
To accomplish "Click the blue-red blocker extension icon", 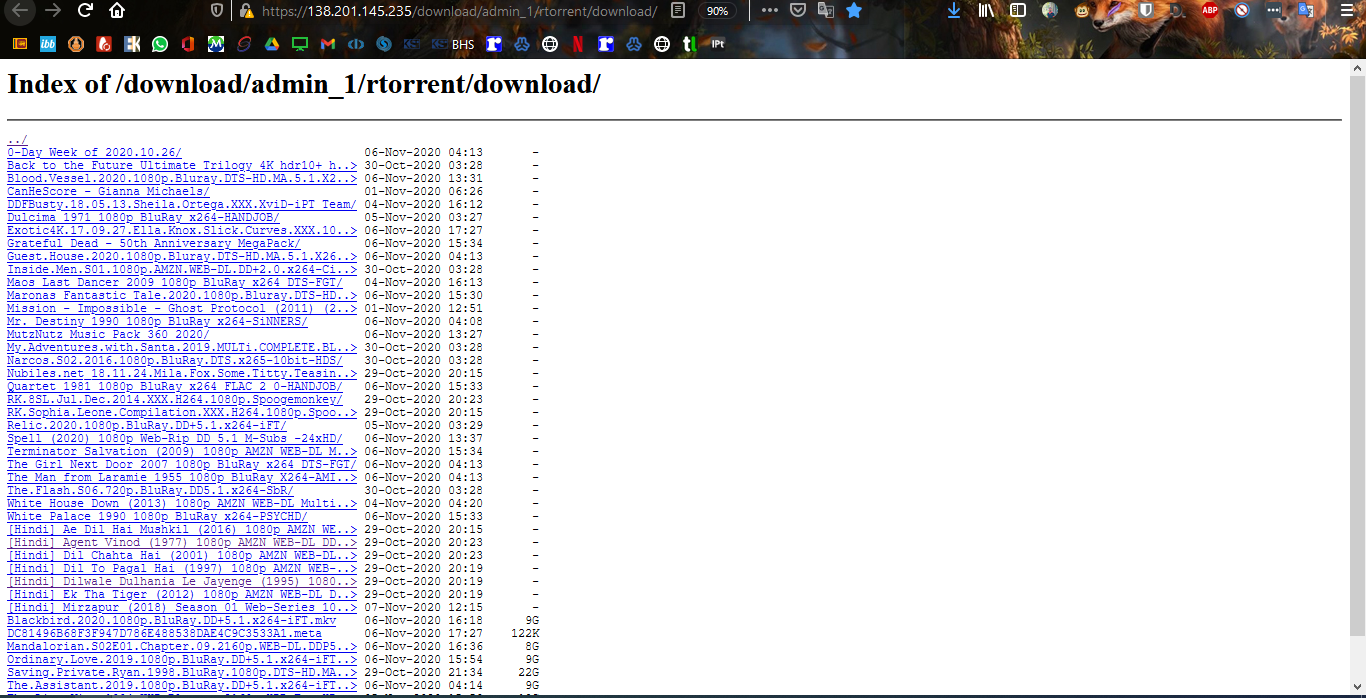I will [1242, 11].
